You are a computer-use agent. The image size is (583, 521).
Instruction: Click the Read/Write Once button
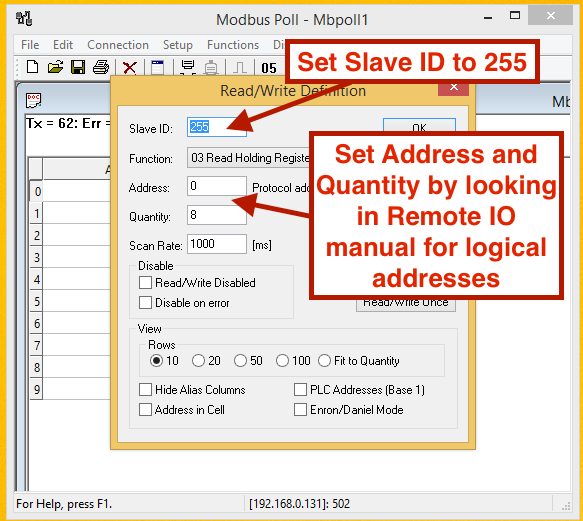point(406,305)
